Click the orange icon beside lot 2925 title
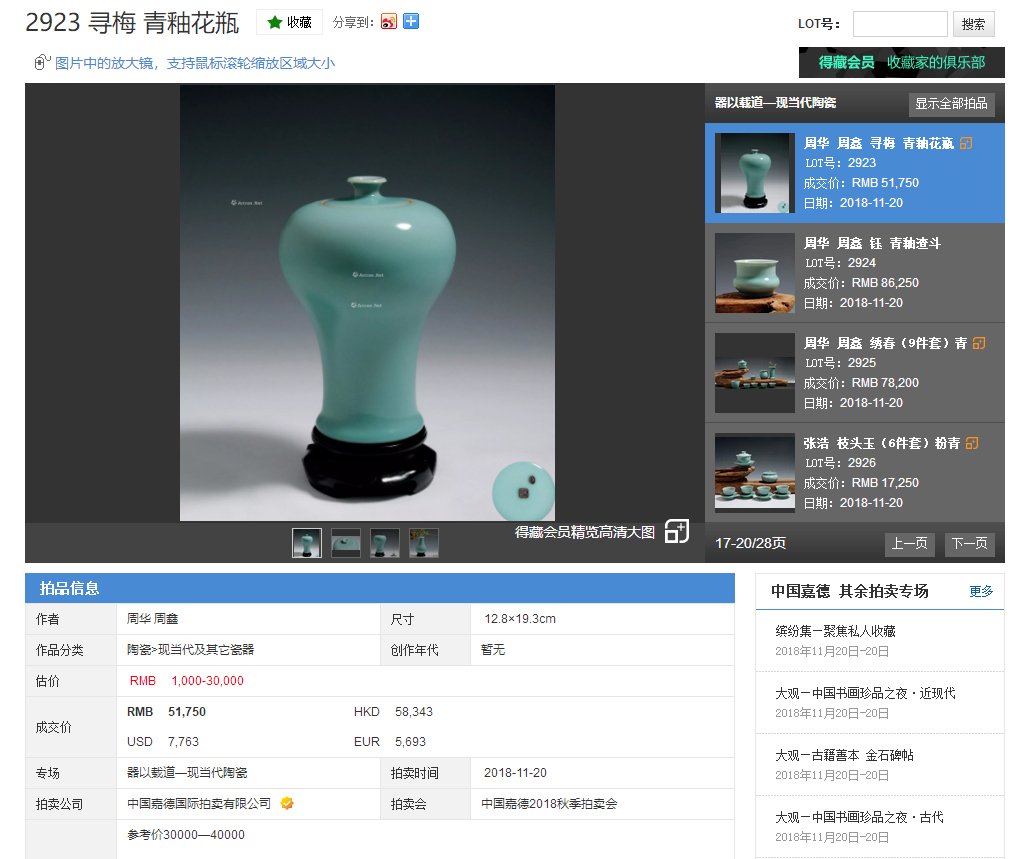Image resolution: width=1016 pixels, height=859 pixels. point(979,343)
